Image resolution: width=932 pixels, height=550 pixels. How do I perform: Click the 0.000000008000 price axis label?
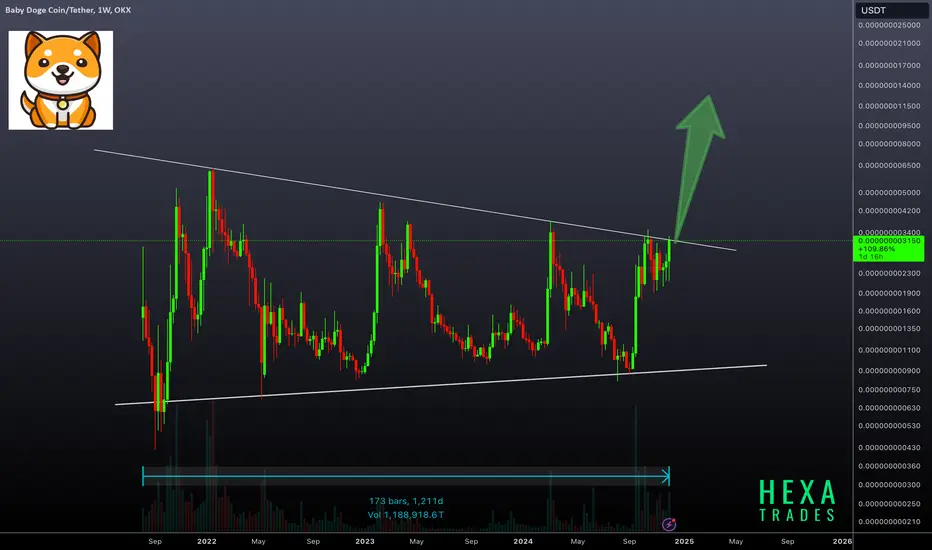[x=889, y=144]
